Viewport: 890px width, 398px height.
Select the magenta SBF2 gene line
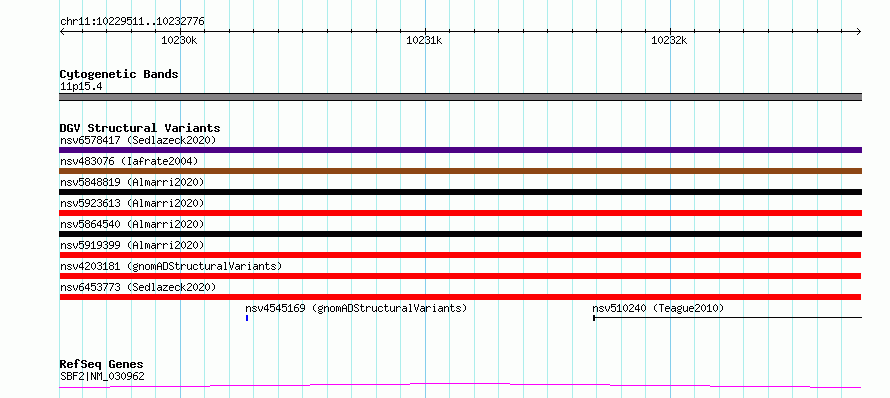(x=460, y=386)
